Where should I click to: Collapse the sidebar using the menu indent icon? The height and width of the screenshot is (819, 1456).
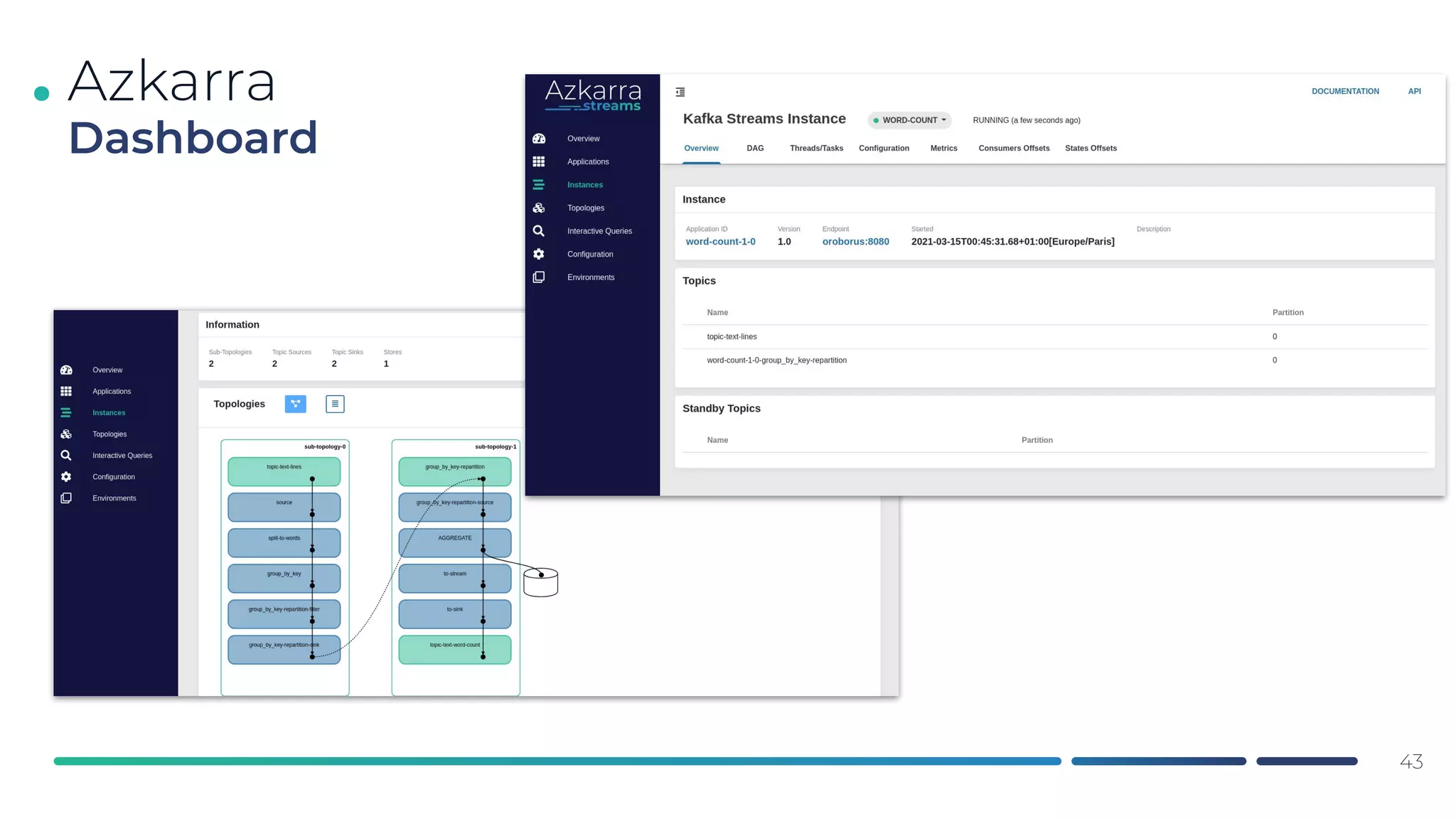pos(680,92)
